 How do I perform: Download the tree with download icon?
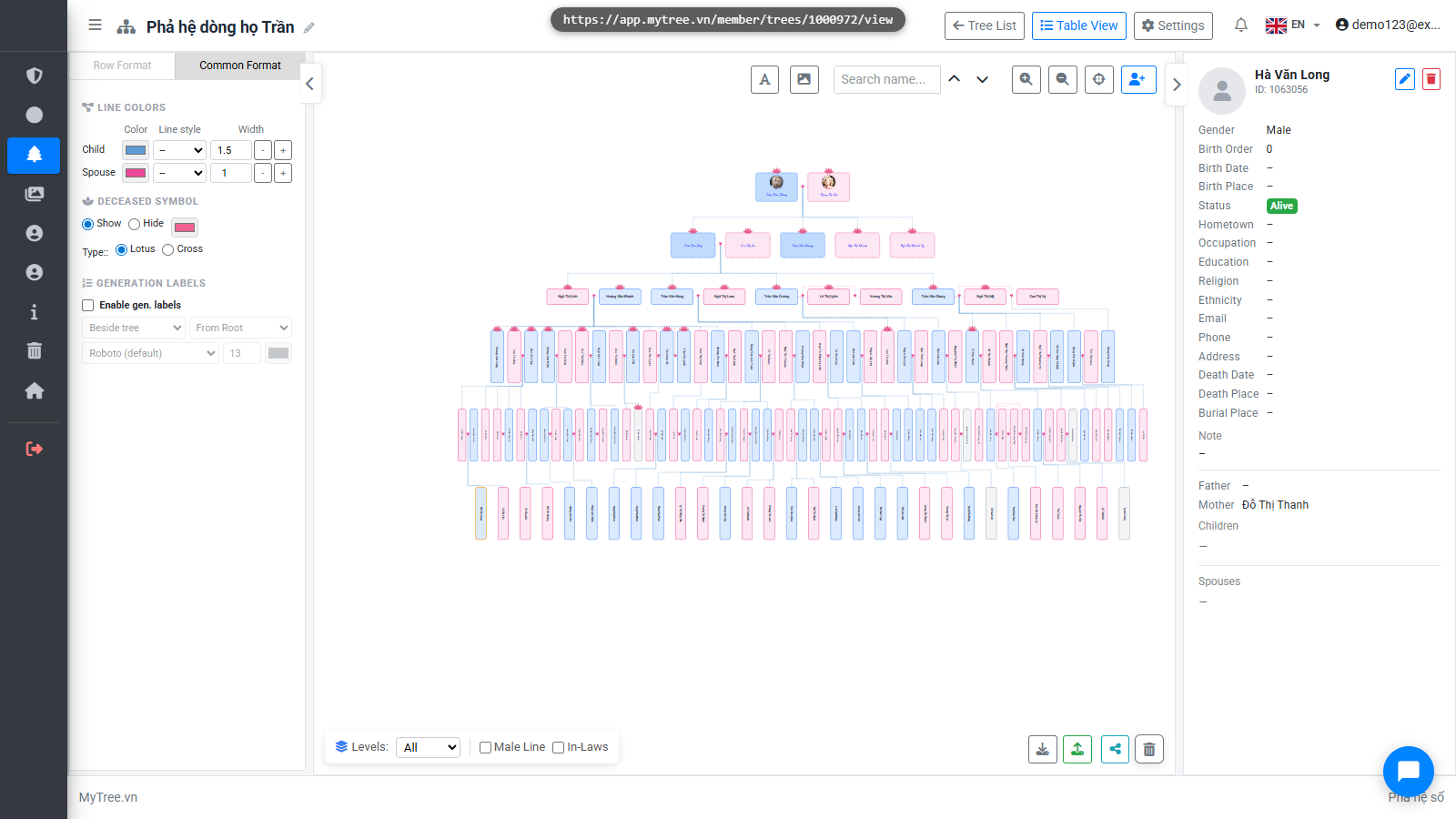pyautogui.click(x=1043, y=749)
